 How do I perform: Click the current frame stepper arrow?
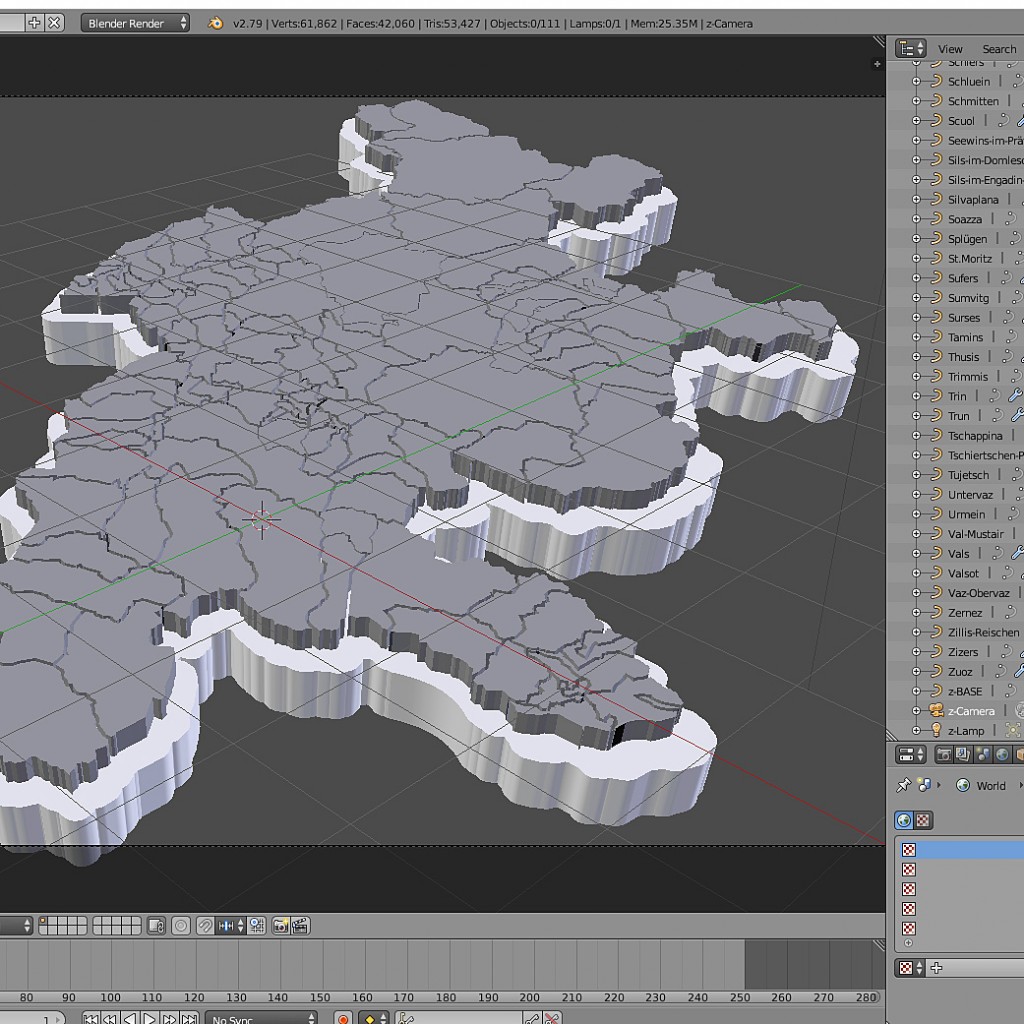[x=59, y=1018]
